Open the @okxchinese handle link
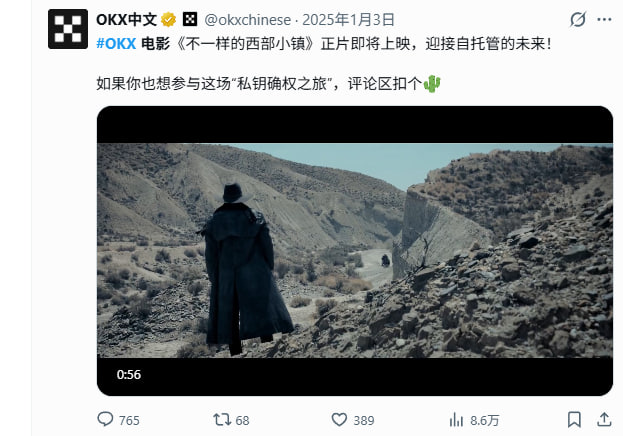623x436 pixels. pyautogui.click(x=248, y=20)
